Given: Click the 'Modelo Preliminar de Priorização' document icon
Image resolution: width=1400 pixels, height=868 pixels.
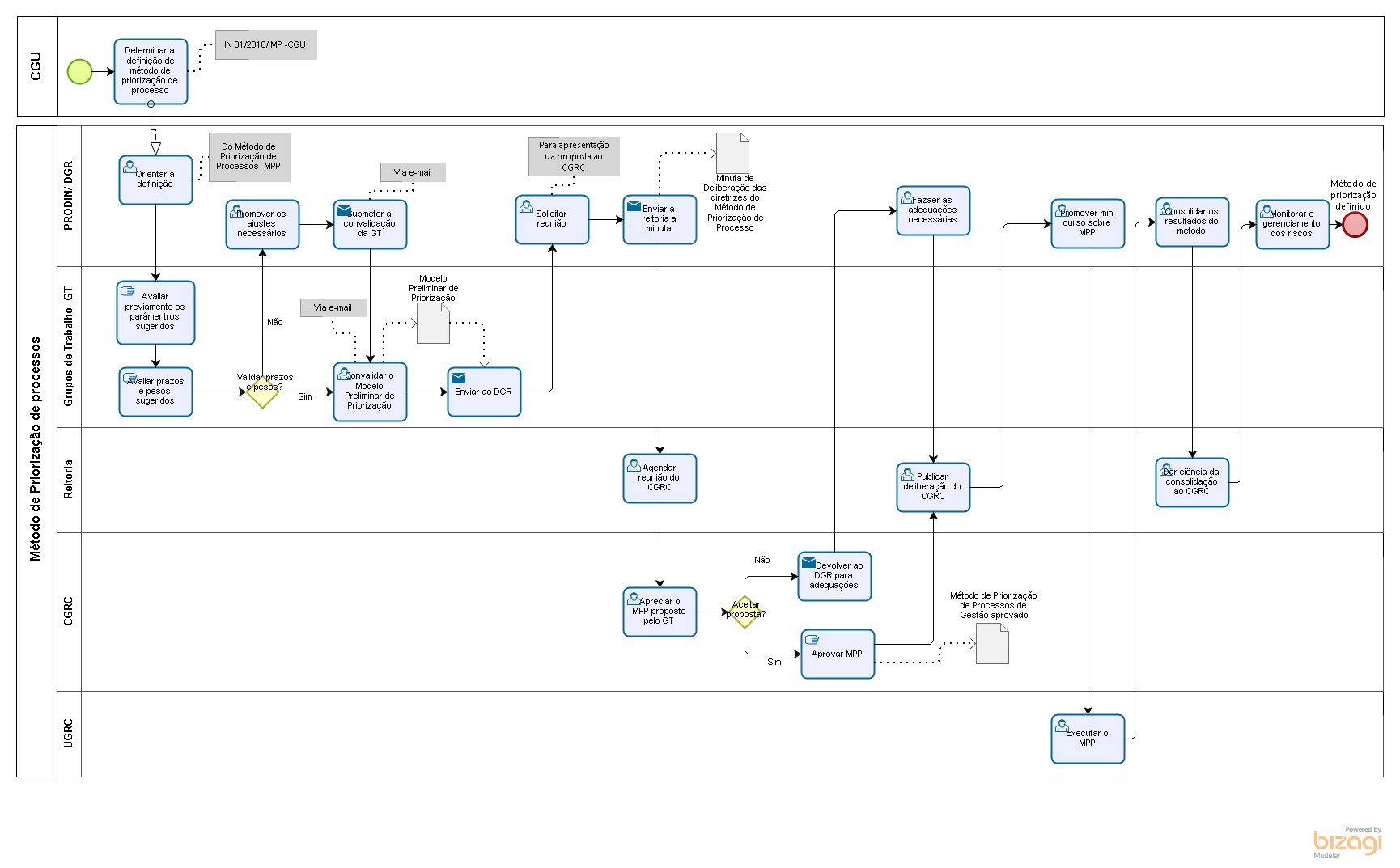Looking at the screenshot, I should pos(433,324).
